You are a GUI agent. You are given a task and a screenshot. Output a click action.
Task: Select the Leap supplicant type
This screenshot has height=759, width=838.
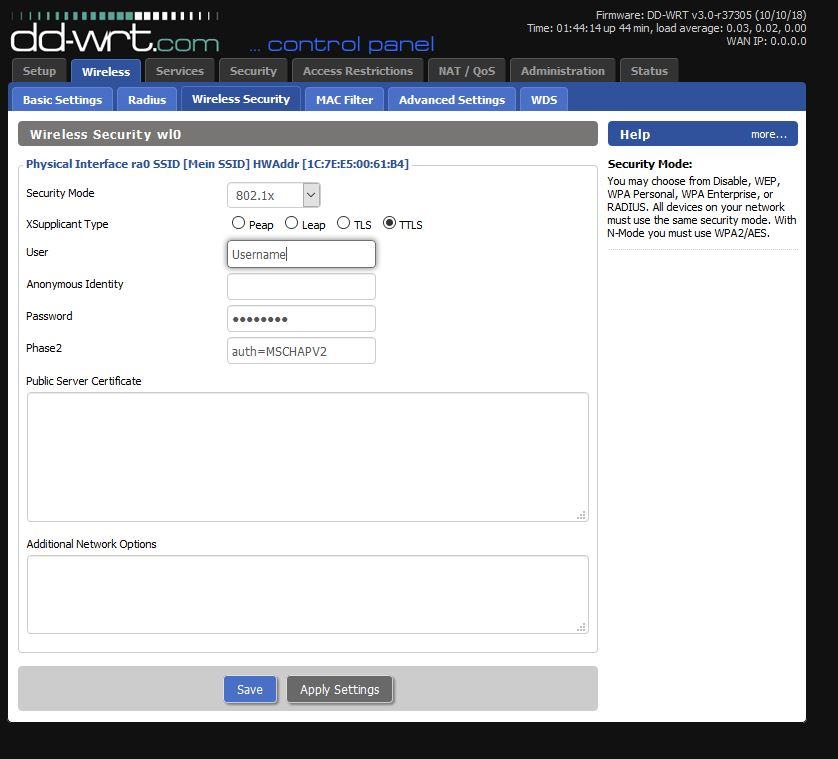[291, 223]
